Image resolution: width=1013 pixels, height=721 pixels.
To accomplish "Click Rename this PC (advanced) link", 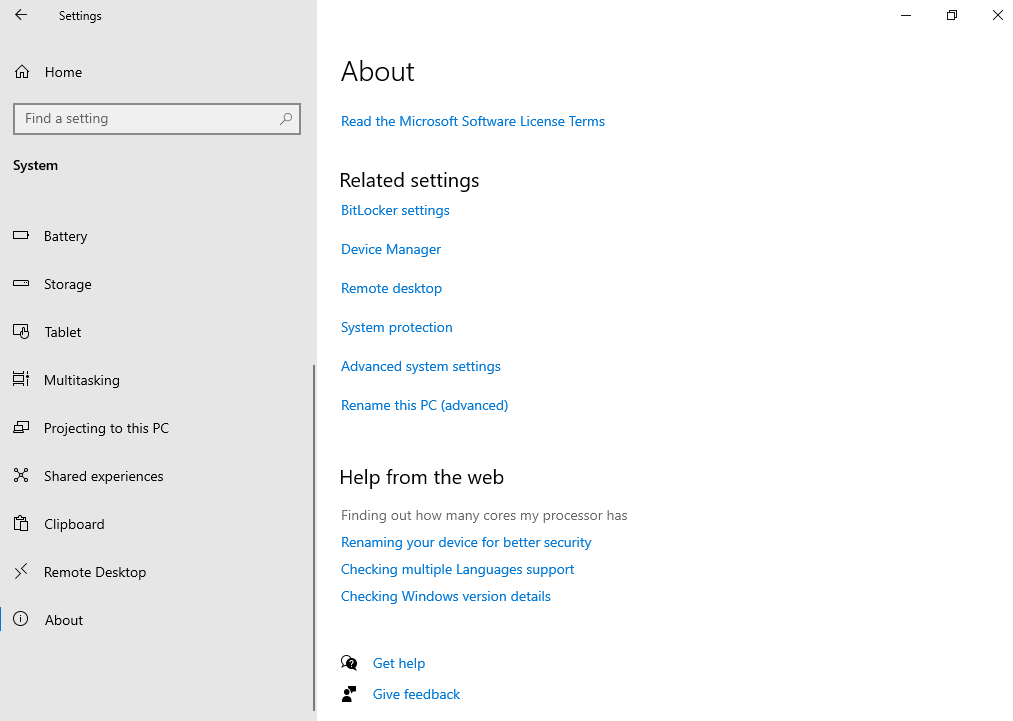I will tap(424, 405).
